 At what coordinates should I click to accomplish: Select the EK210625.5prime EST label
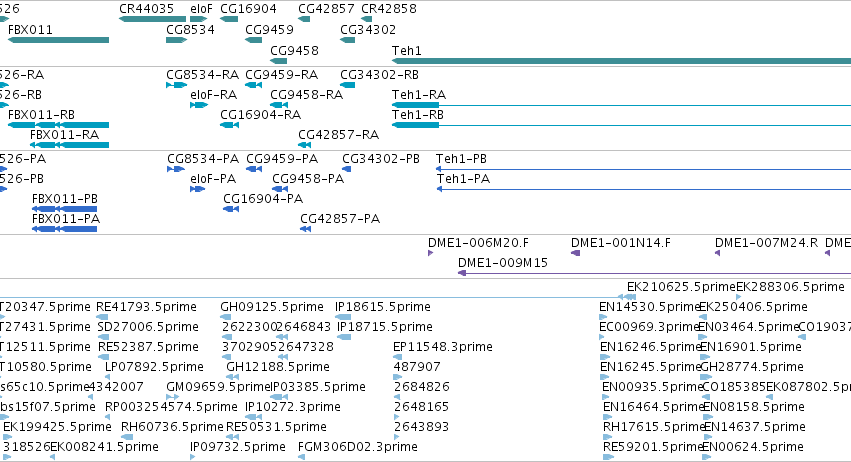click(681, 287)
